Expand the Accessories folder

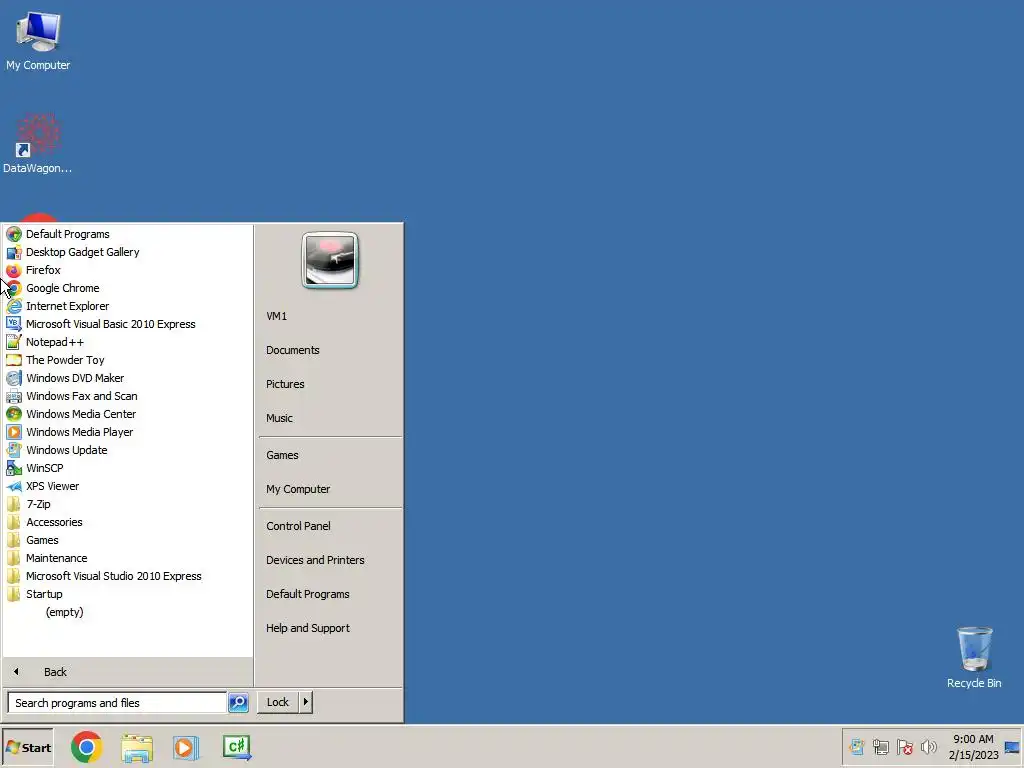tap(127, 522)
